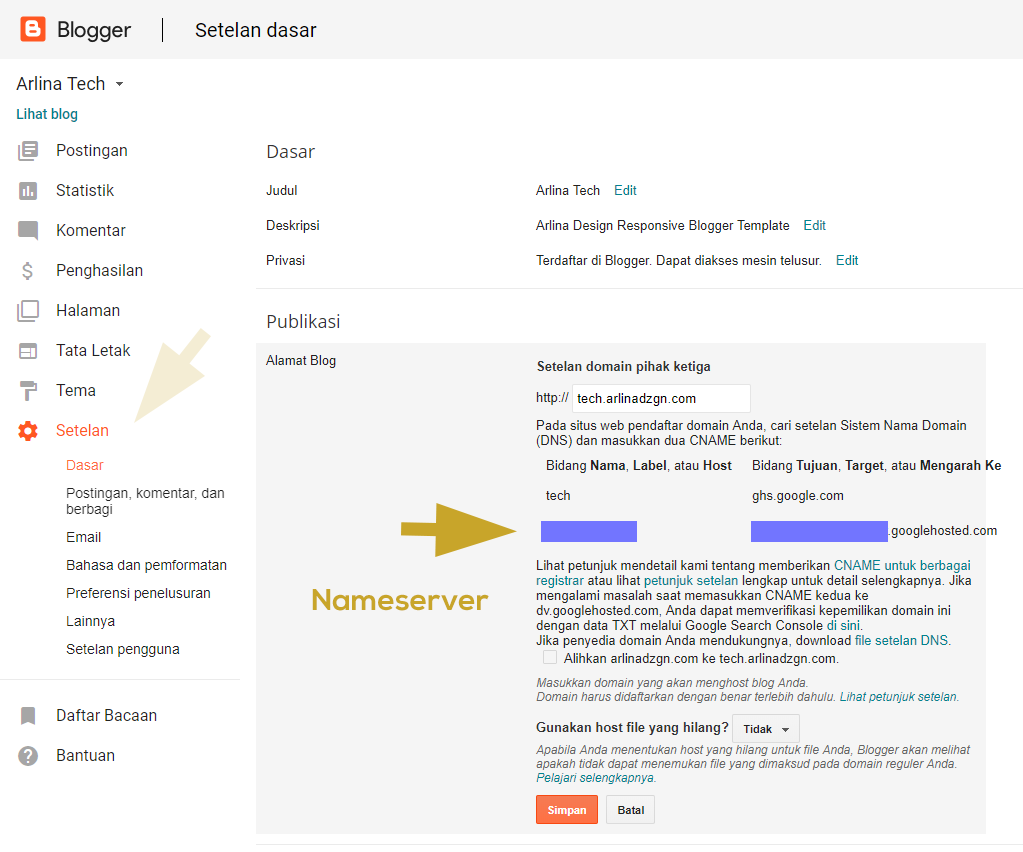
Task: Click the 'tech' host name value
Action: [558, 496]
